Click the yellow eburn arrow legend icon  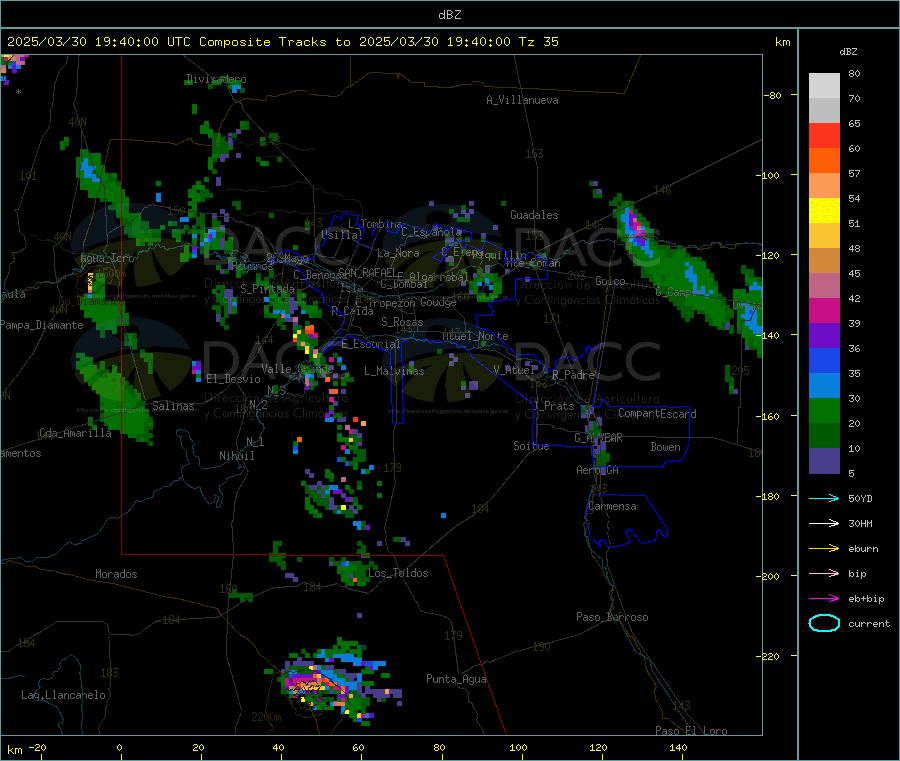point(824,548)
